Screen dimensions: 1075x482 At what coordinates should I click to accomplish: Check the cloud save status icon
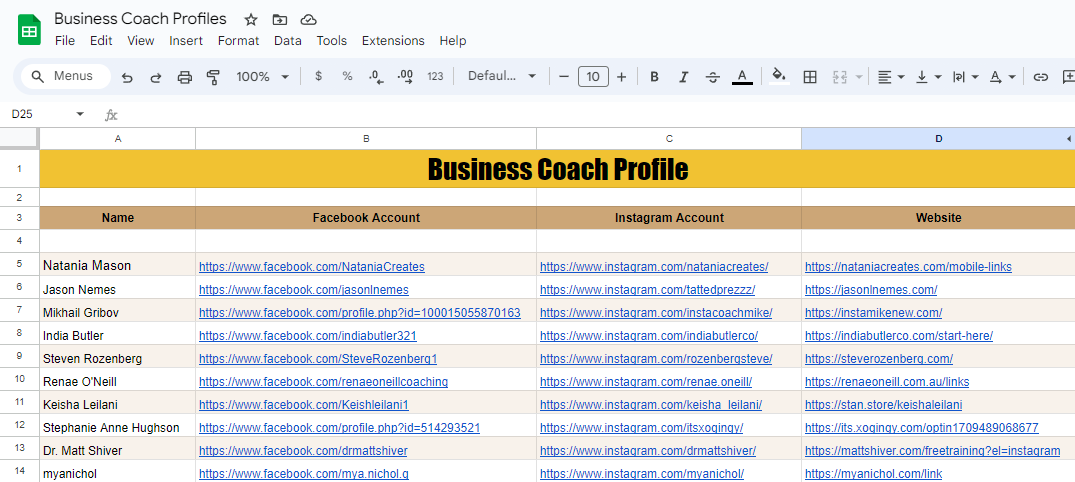click(x=309, y=19)
